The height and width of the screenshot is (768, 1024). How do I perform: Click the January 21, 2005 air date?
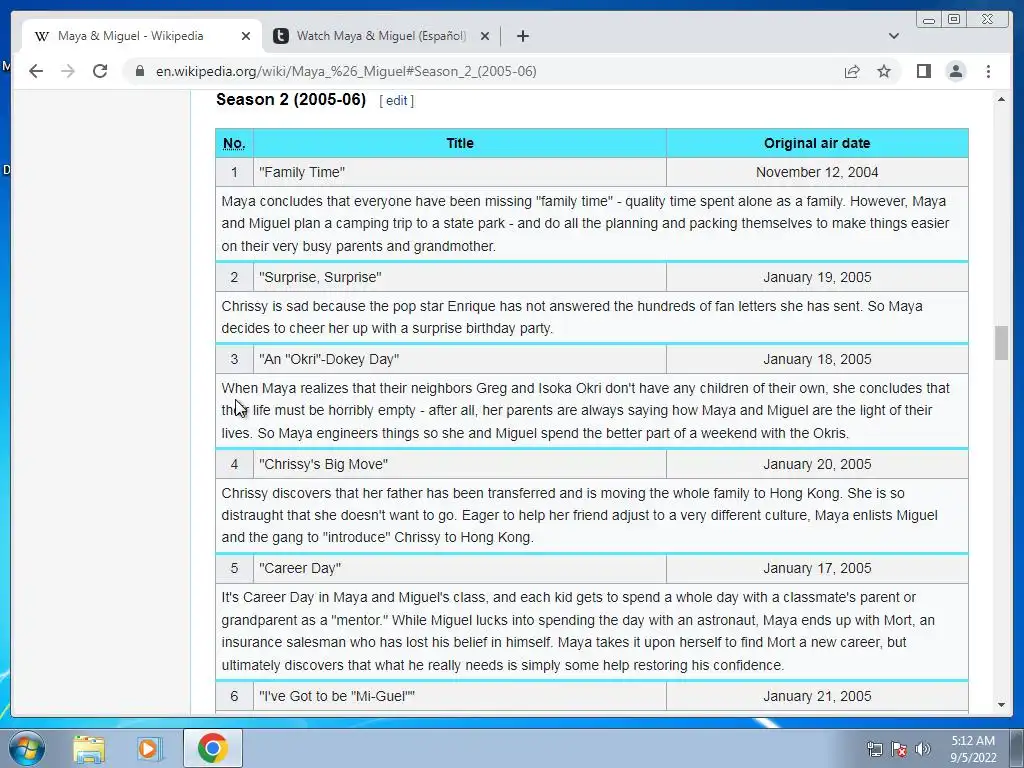point(817,696)
